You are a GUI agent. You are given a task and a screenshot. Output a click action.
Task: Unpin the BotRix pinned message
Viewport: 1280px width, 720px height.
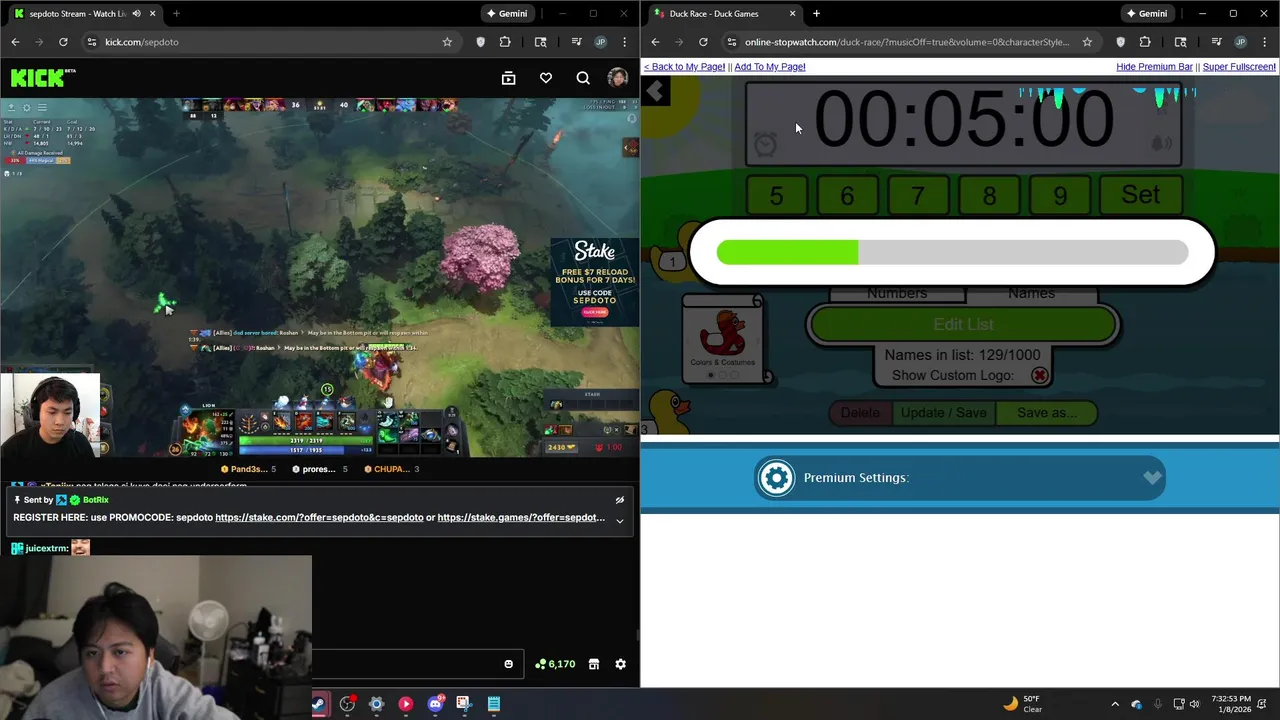[x=619, y=500]
